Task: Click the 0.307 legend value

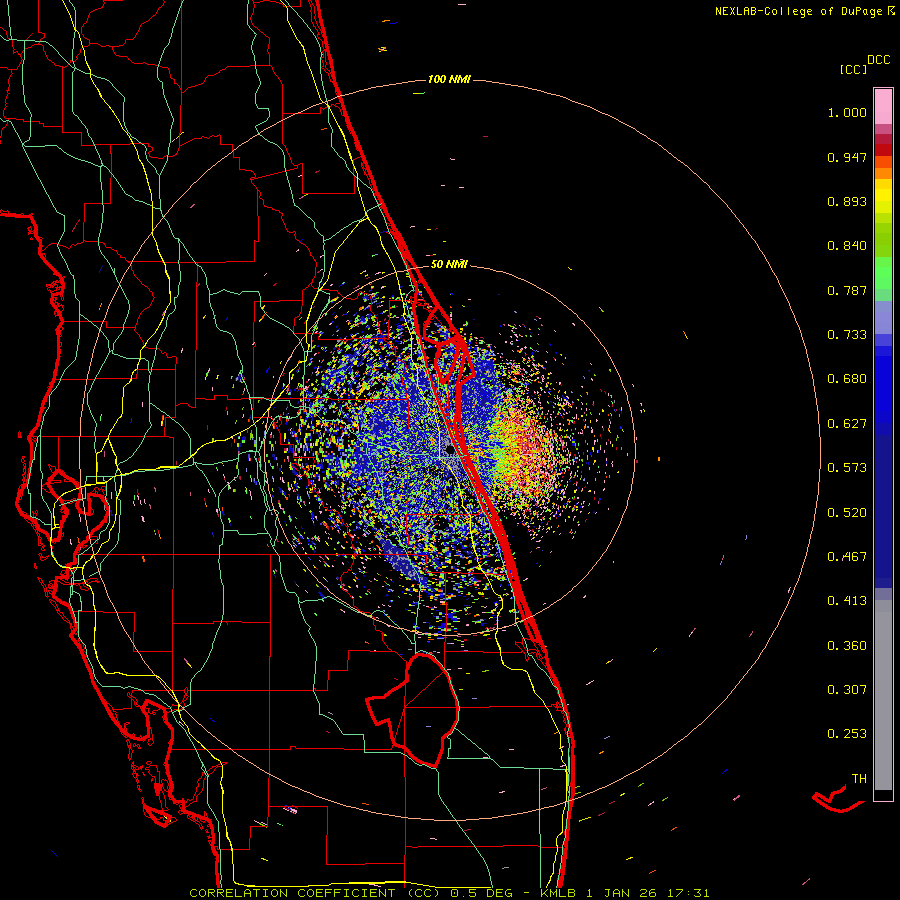Action: point(847,690)
